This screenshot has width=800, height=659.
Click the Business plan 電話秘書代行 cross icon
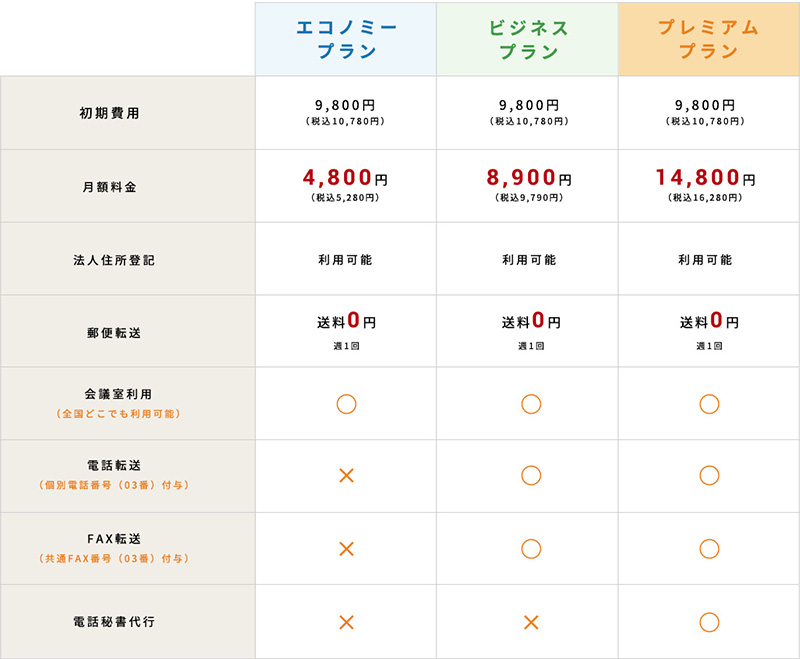[x=531, y=622]
